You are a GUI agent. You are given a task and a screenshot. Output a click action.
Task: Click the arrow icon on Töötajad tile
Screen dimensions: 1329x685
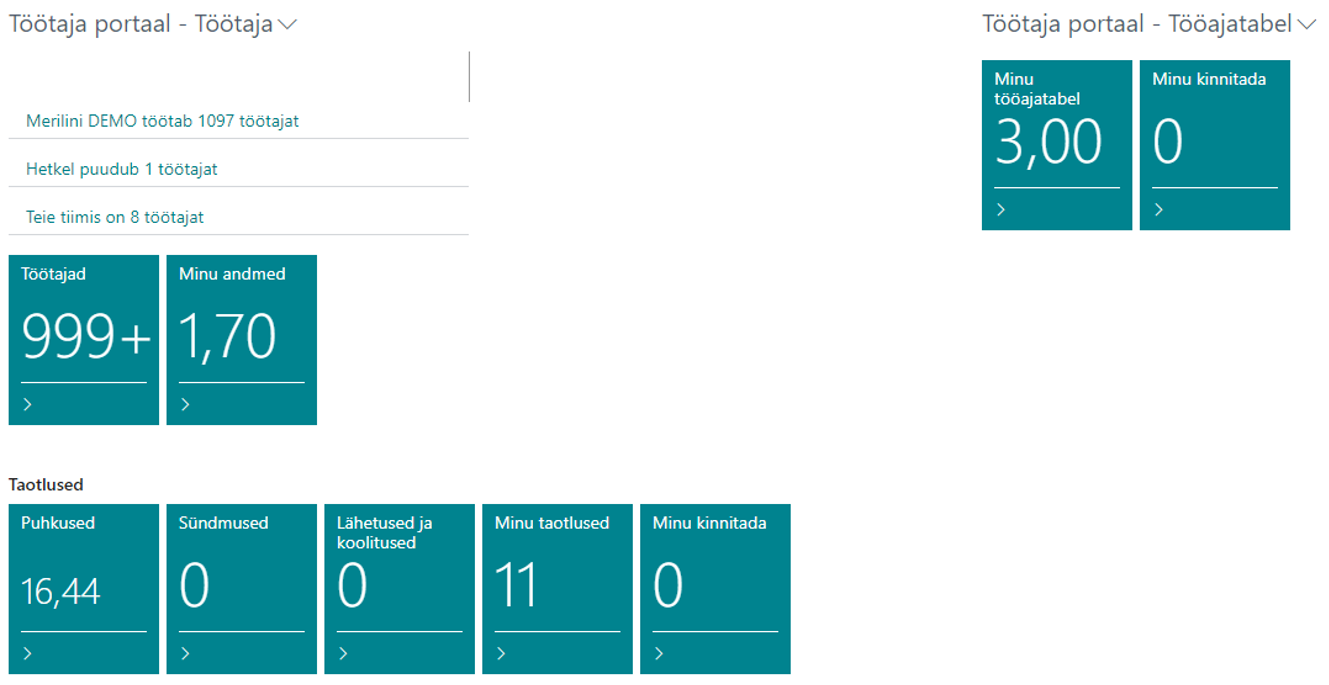[x=28, y=405]
